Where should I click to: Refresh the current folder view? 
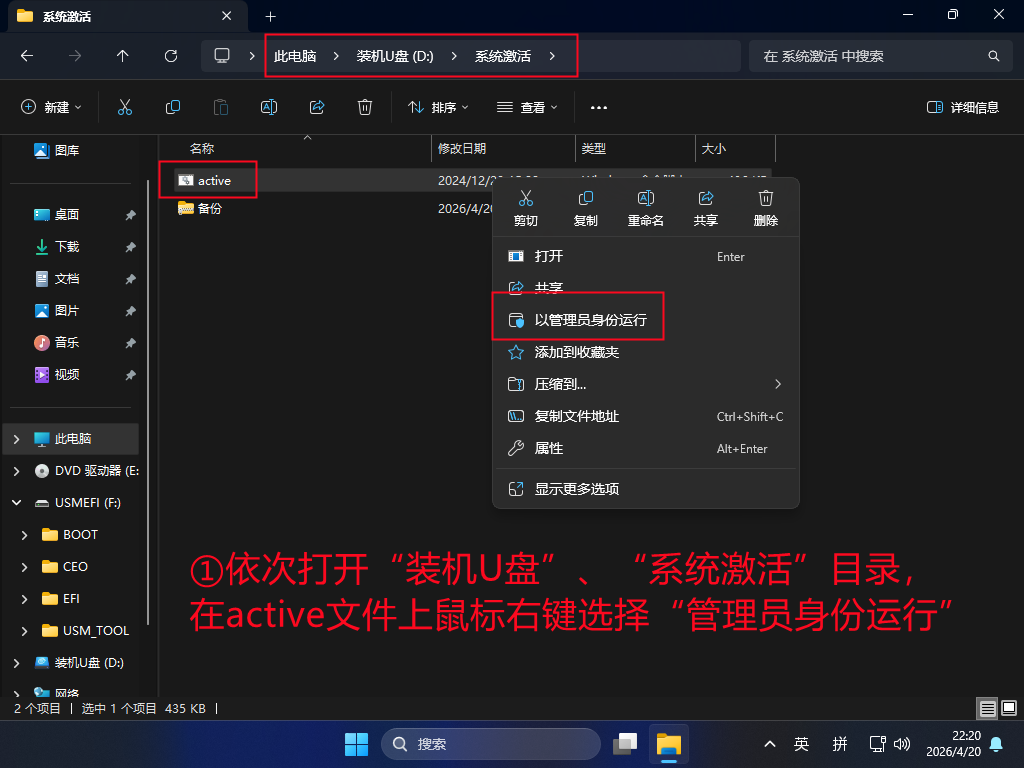click(170, 56)
